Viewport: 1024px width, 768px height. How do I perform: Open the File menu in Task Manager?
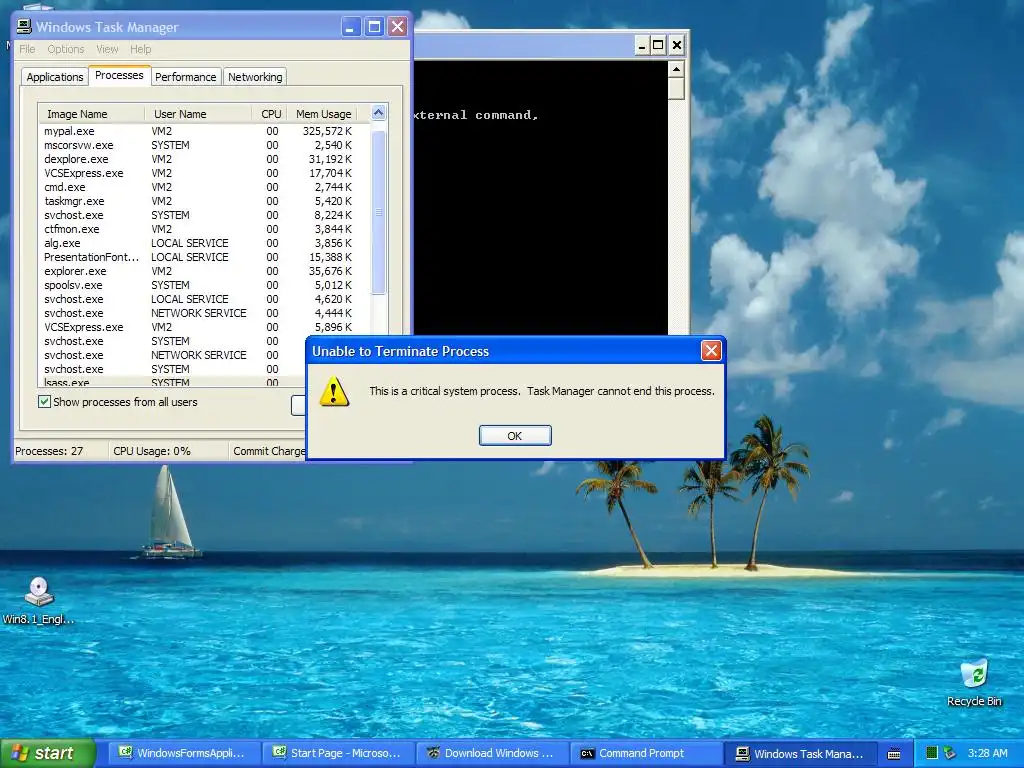pyautogui.click(x=27, y=49)
